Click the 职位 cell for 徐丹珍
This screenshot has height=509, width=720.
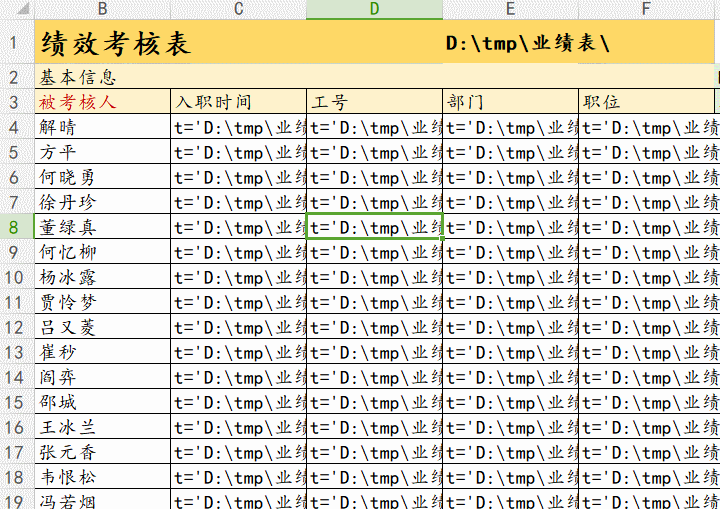coord(646,202)
